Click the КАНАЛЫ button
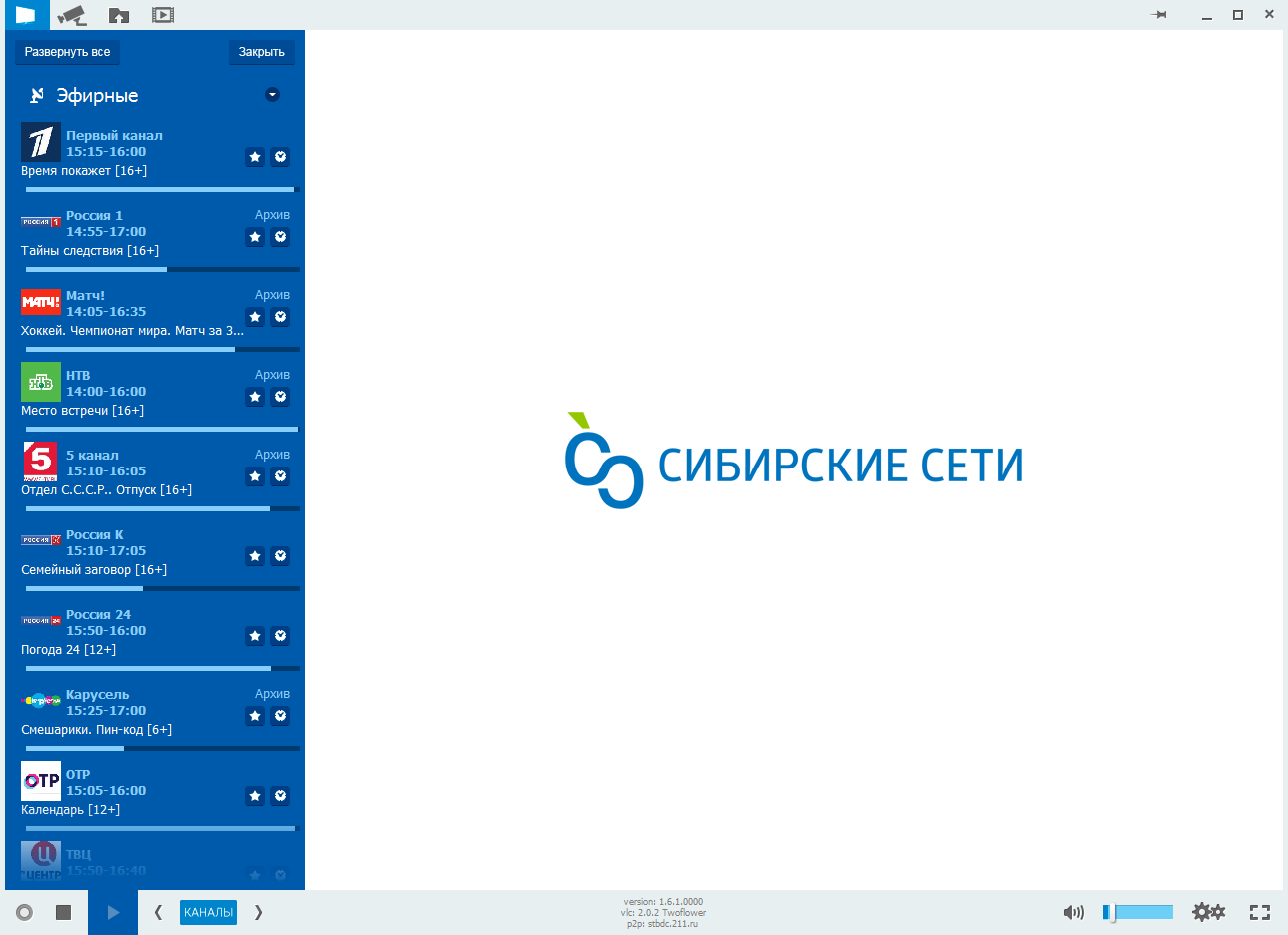Viewport: 1288px width, 935px height. pyautogui.click(x=208, y=912)
